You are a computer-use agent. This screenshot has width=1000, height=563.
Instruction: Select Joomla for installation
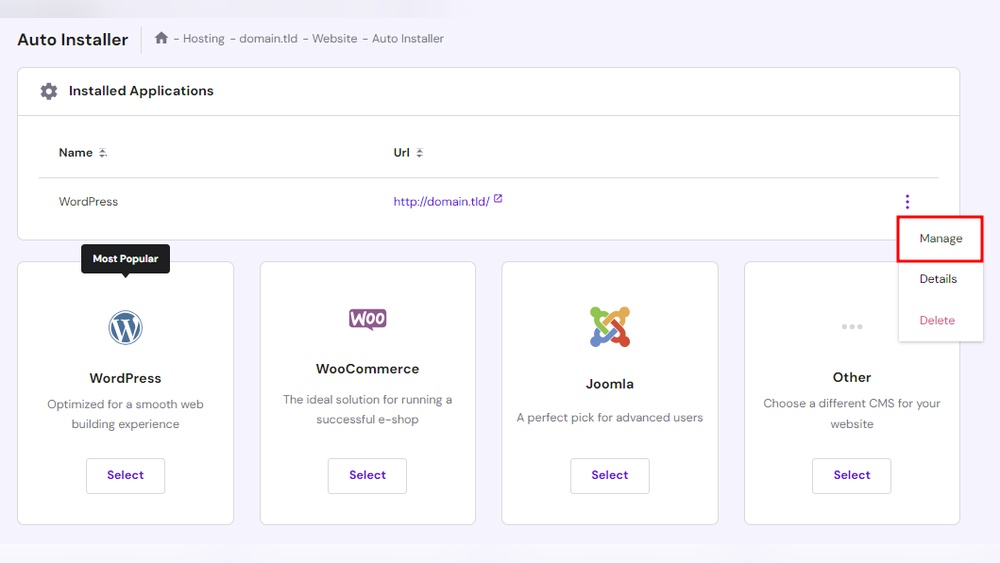click(610, 475)
